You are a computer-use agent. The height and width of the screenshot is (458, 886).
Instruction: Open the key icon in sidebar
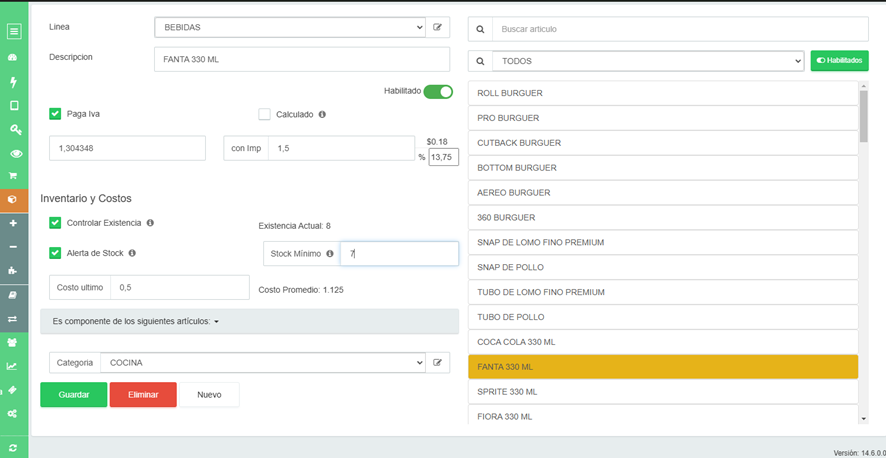[14, 130]
